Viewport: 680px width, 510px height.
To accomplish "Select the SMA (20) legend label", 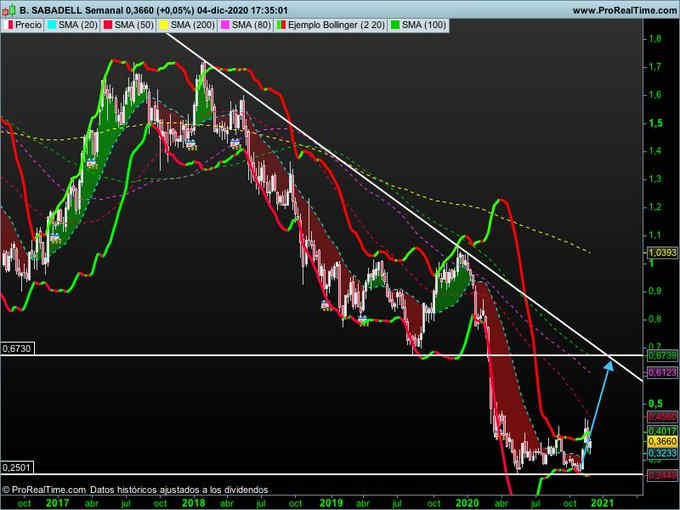I will pyautogui.click(x=78, y=25).
